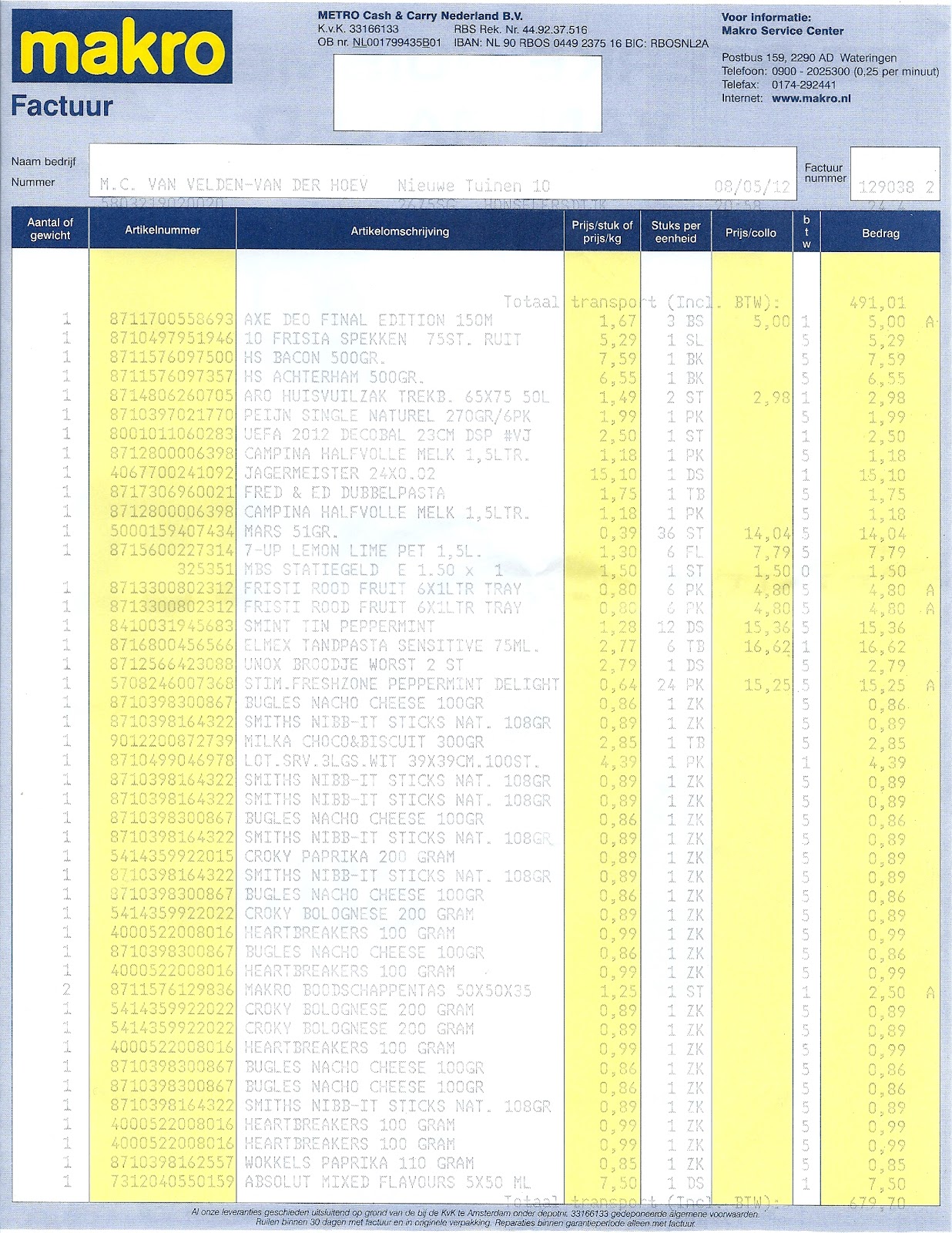Open the www.makro.nl web address
Image resolution: width=952 pixels, height=1233 pixels.
click(811, 99)
